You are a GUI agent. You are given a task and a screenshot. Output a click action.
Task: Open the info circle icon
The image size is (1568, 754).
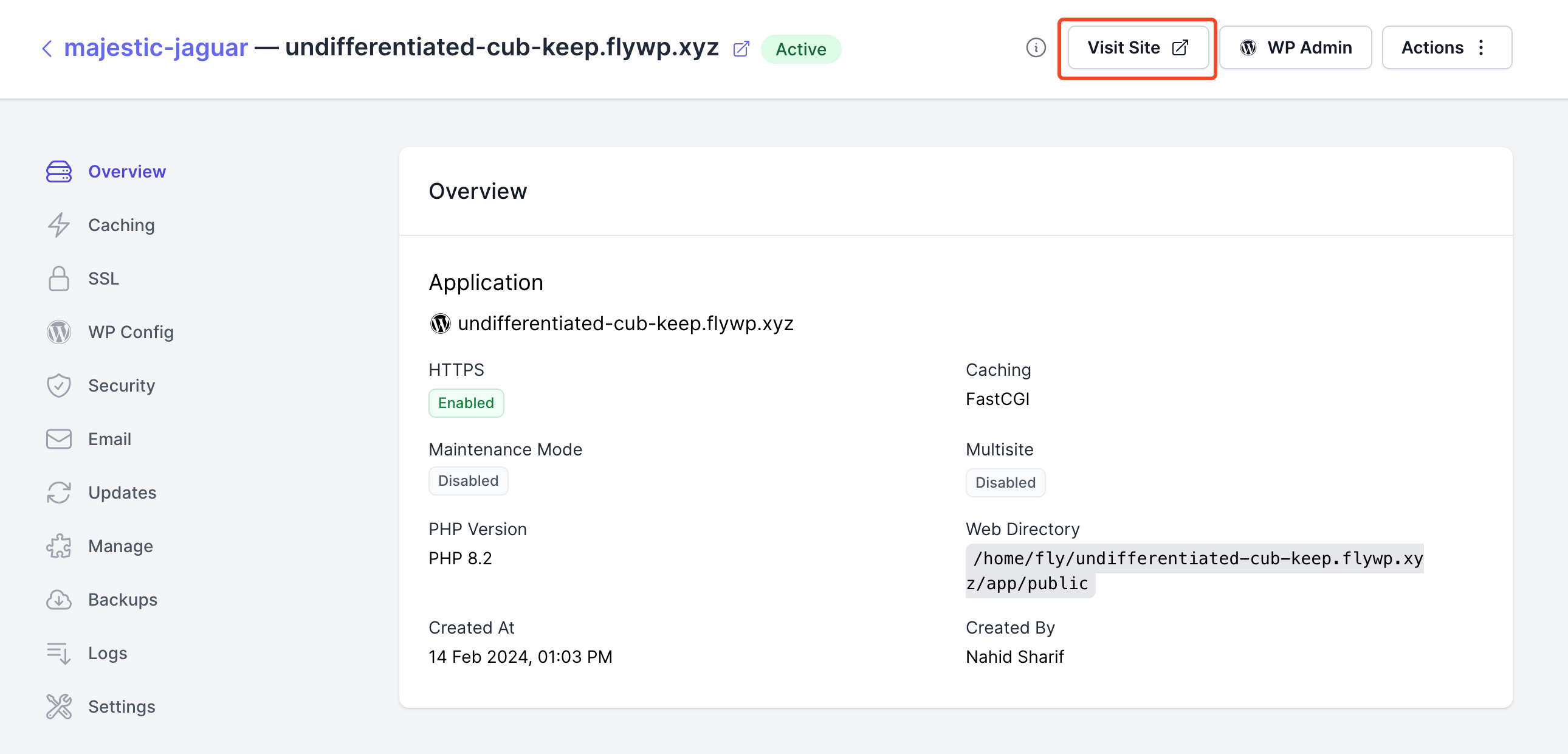[1035, 47]
